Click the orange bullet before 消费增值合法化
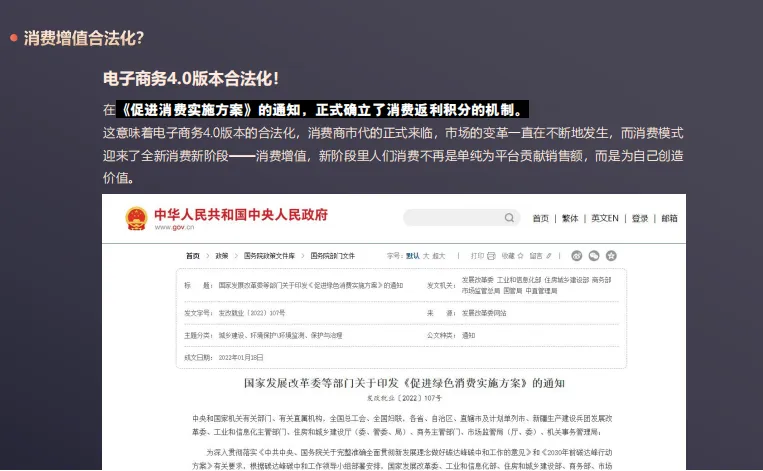763x471 pixels. click(14, 38)
